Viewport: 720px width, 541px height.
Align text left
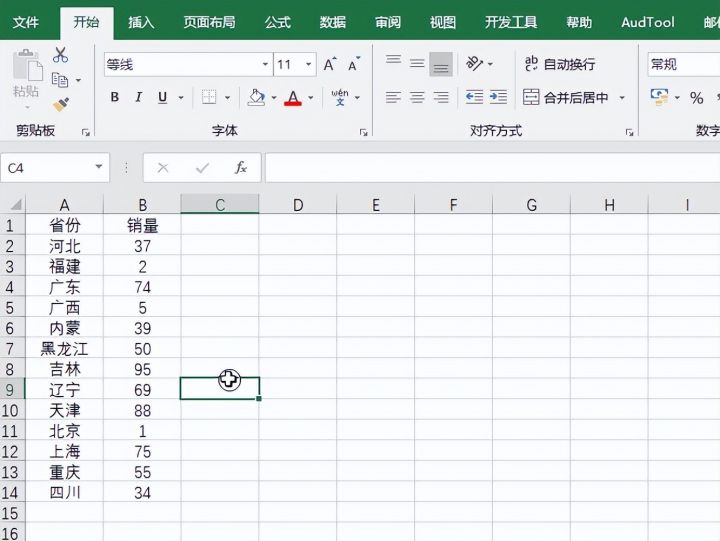394,97
